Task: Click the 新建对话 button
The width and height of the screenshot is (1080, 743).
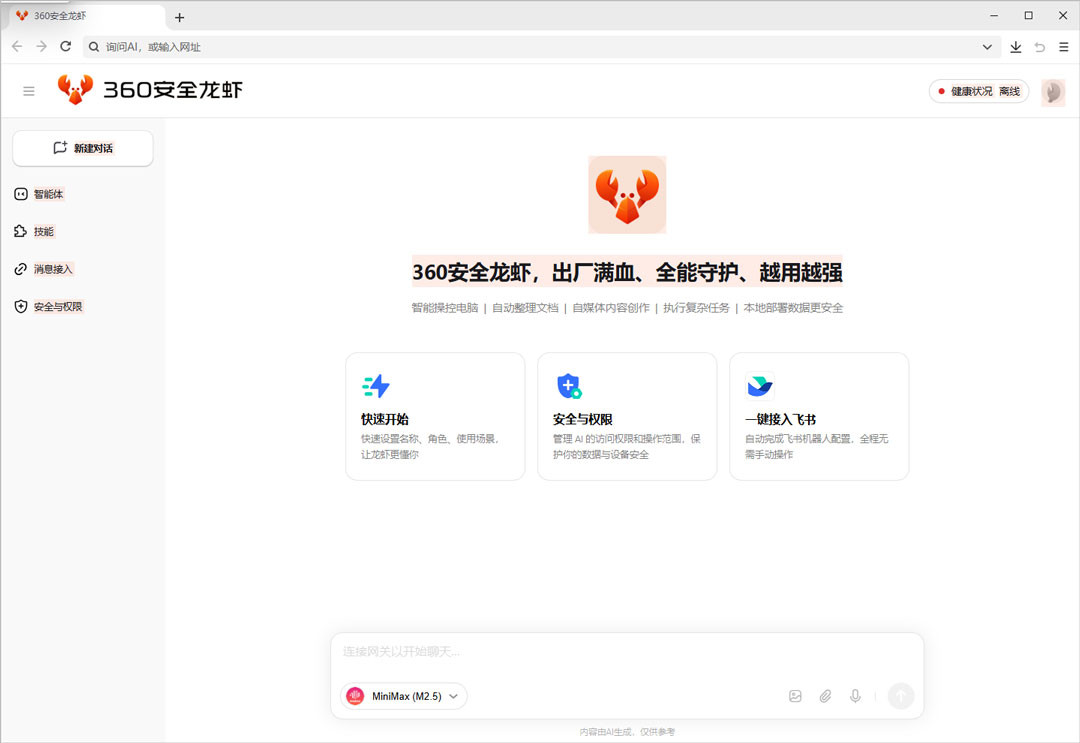Action: coord(82,148)
